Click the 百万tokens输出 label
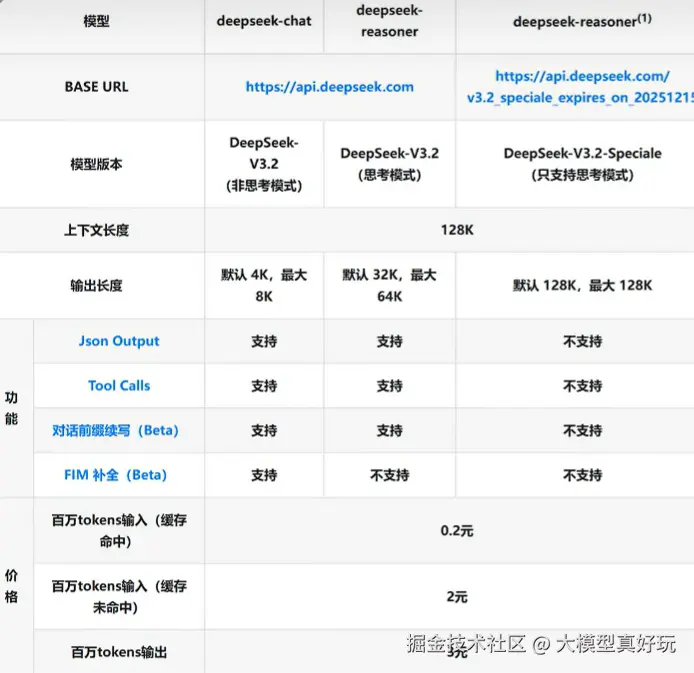Viewport: 694px width, 673px height. click(119, 652)
